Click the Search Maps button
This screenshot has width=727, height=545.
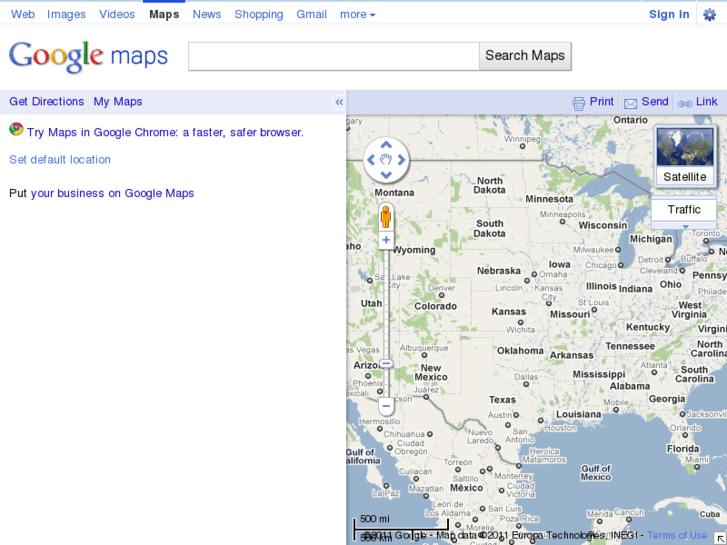pos(525,56)
